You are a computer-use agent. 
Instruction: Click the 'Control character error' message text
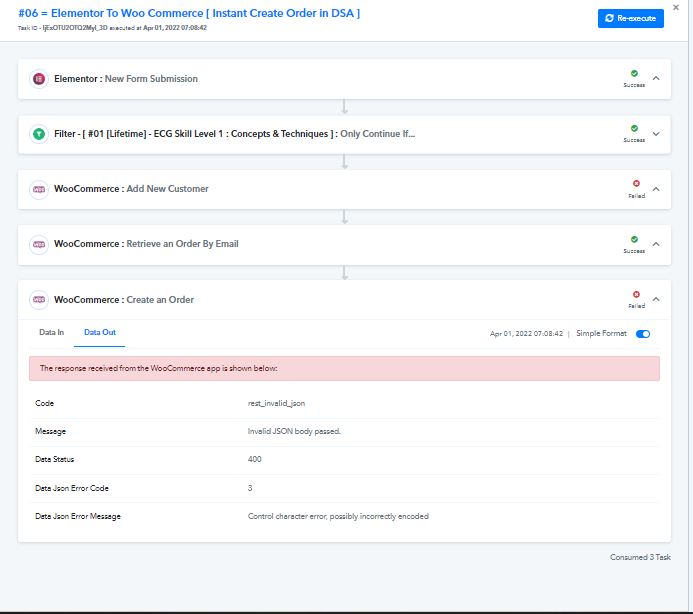click(338, 516)
